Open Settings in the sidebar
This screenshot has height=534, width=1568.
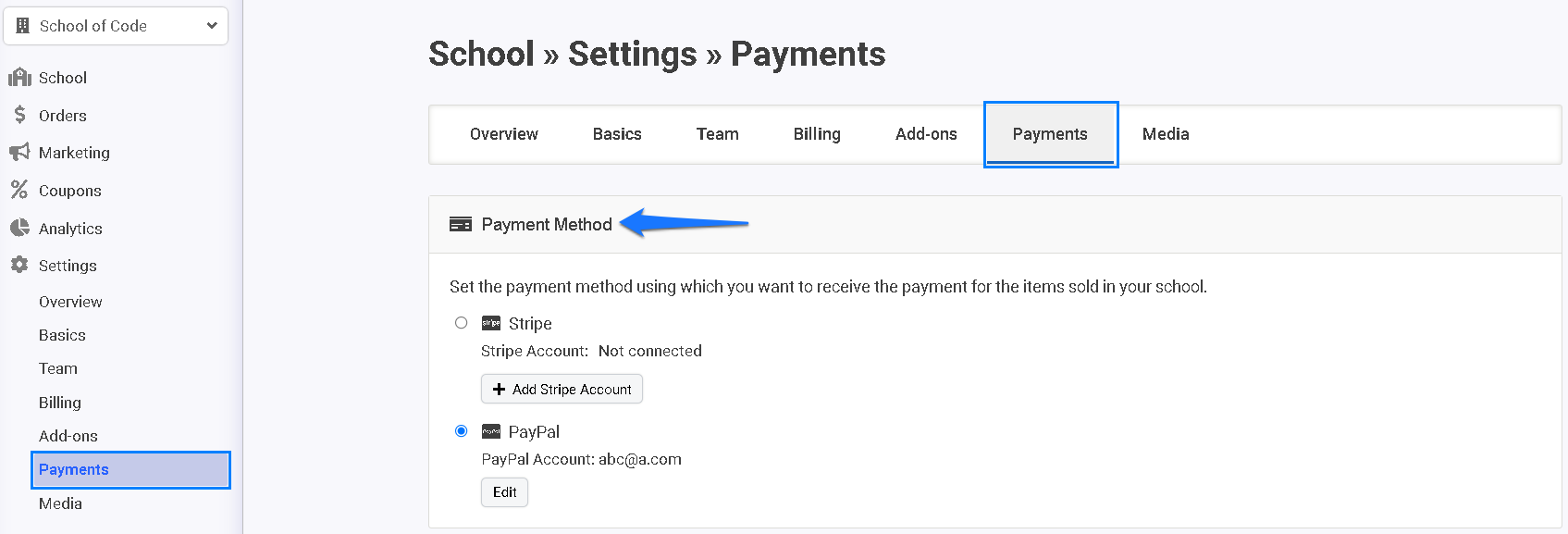68,266
